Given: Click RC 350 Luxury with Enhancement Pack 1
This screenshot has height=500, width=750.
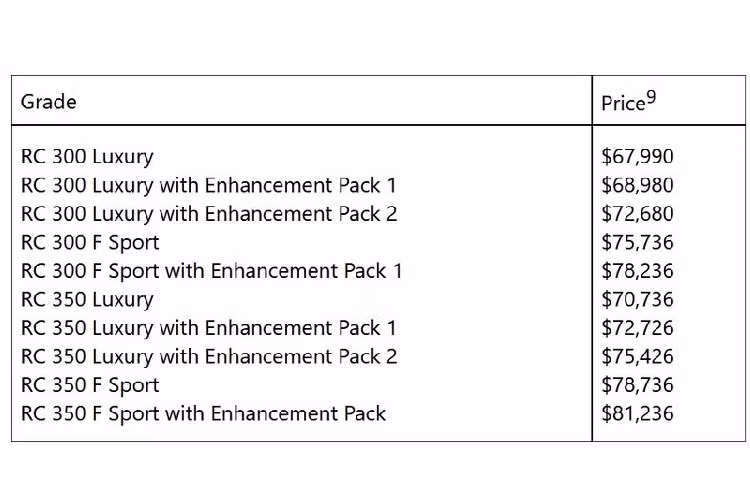Looking at the screenshot, I should pos(208,327).
